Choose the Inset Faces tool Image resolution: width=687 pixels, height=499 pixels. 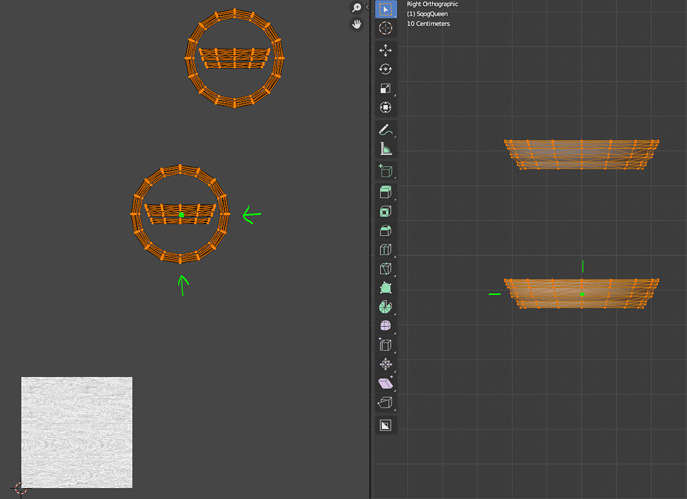(x=386, y=212)
